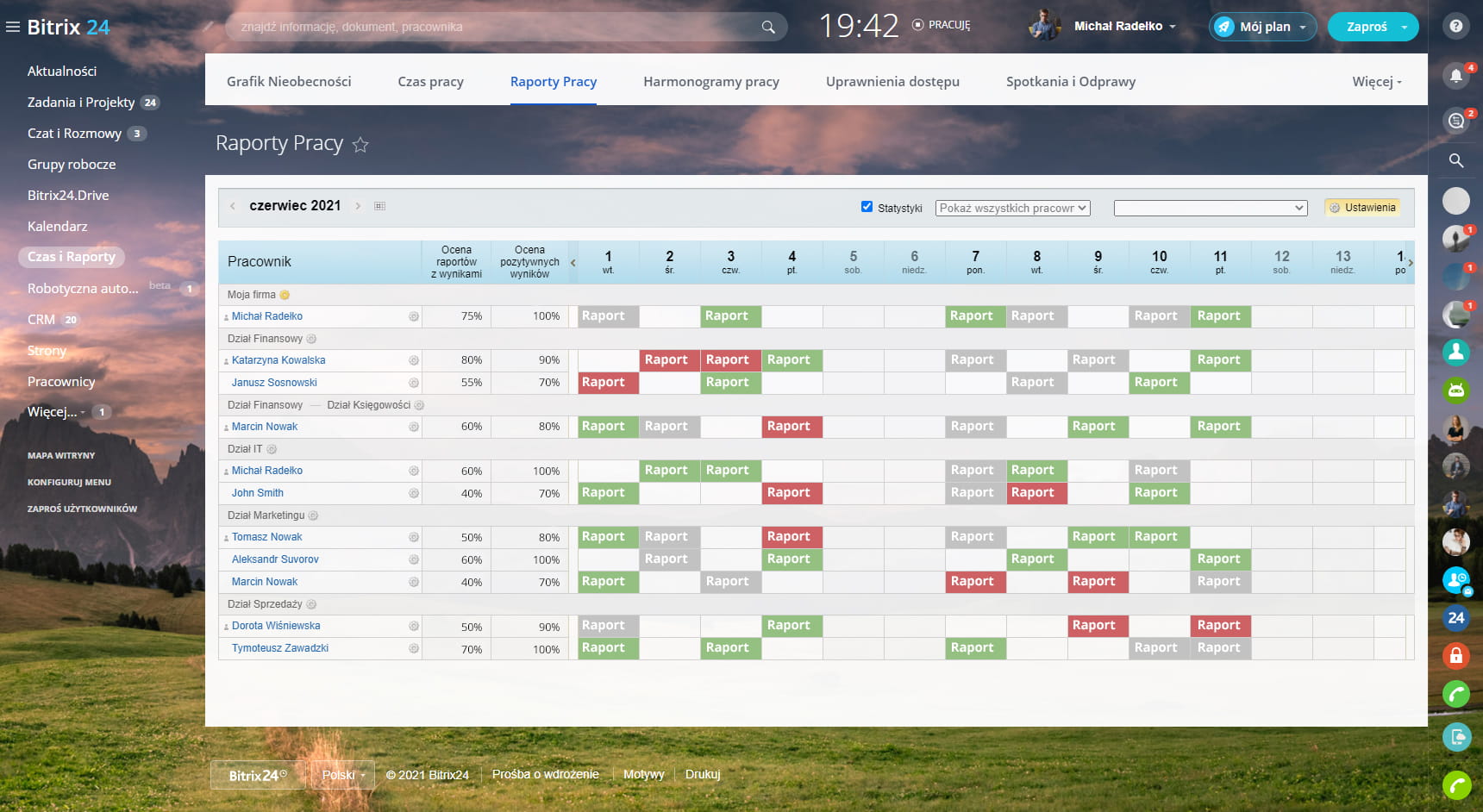This screenshot has width=1483, height=812.
Task: Click the green Android bot icon
Action: [x=1455, y=390]
